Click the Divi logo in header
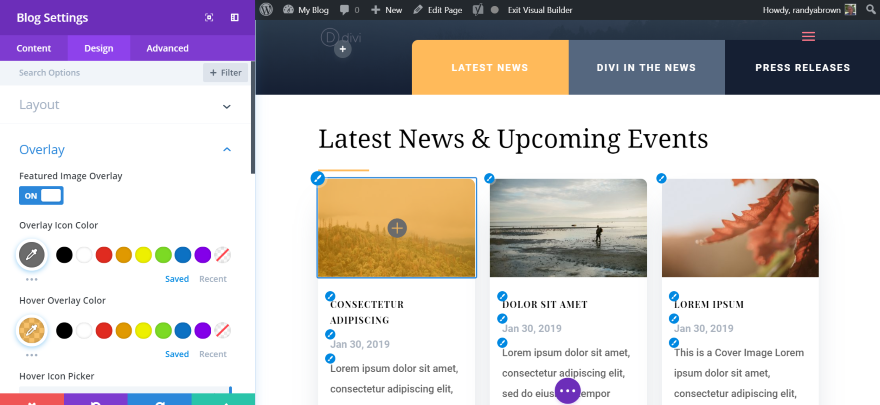This screenshot has height=405, width=880. tap(341, 38)
